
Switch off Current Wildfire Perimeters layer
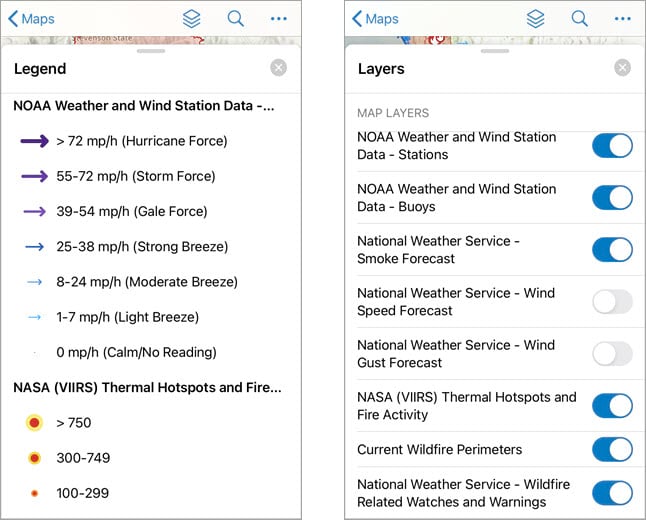click(x=612, y=449)
